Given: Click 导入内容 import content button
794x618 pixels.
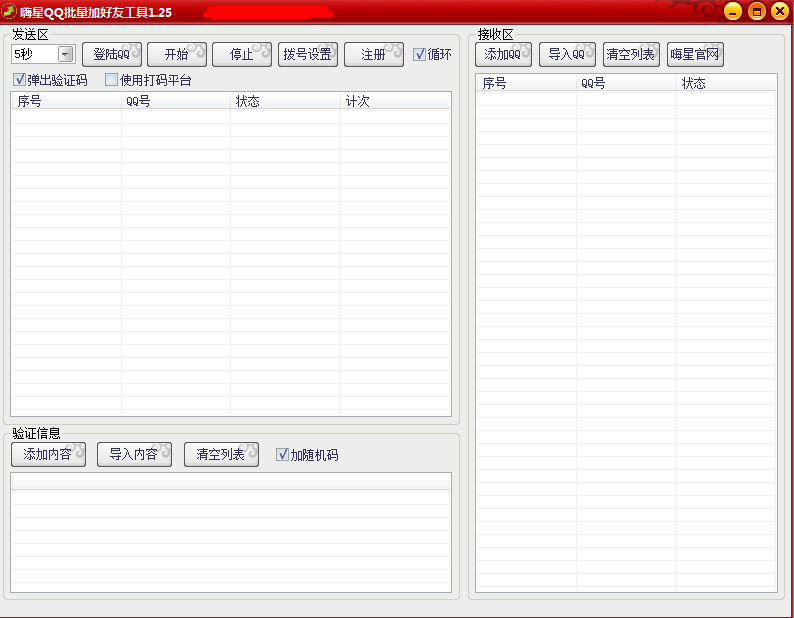Looking at the screenshot, I should pyautogui.click(x=134, y=454).
